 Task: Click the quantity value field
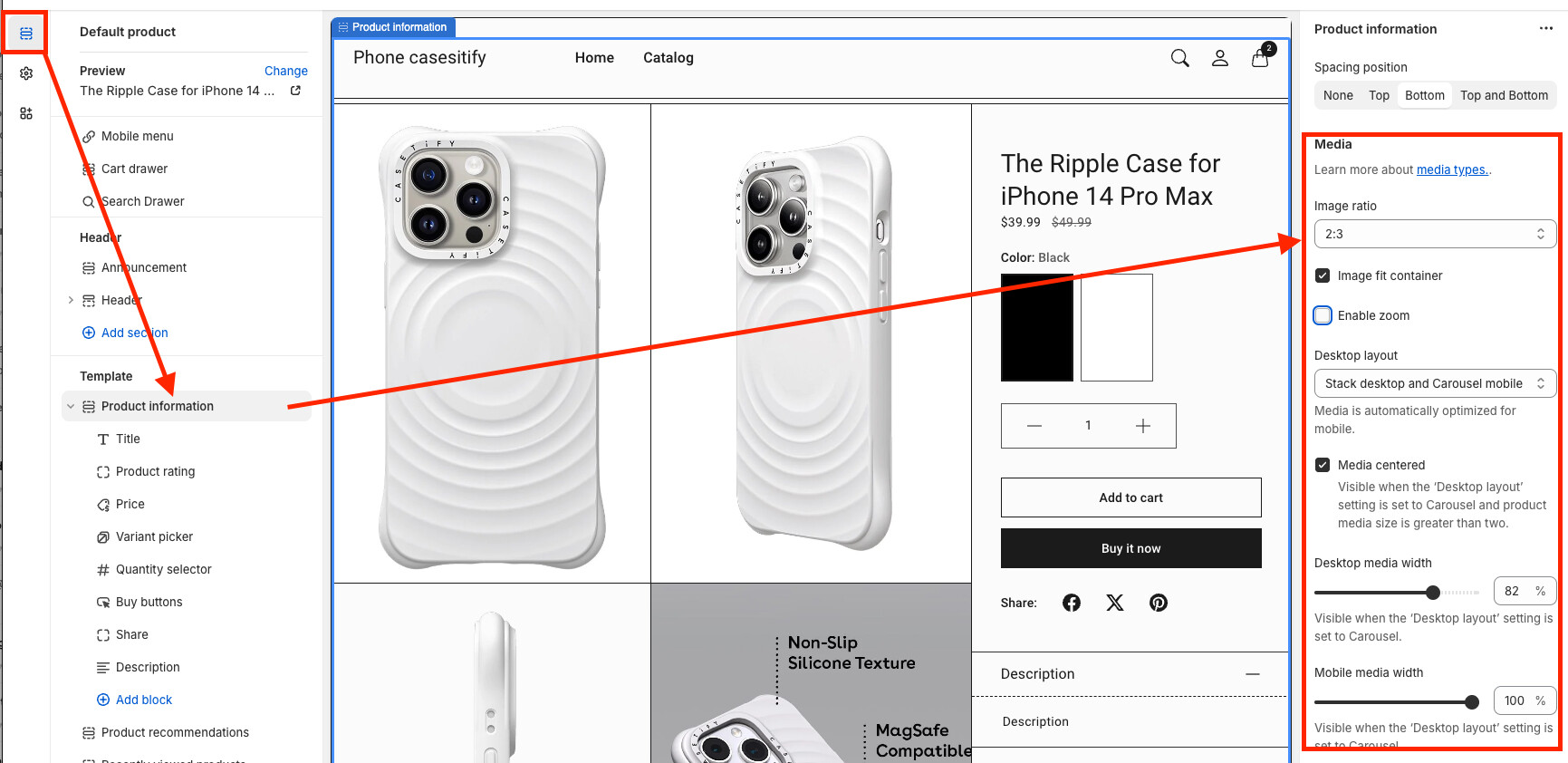coord(1089,426)
